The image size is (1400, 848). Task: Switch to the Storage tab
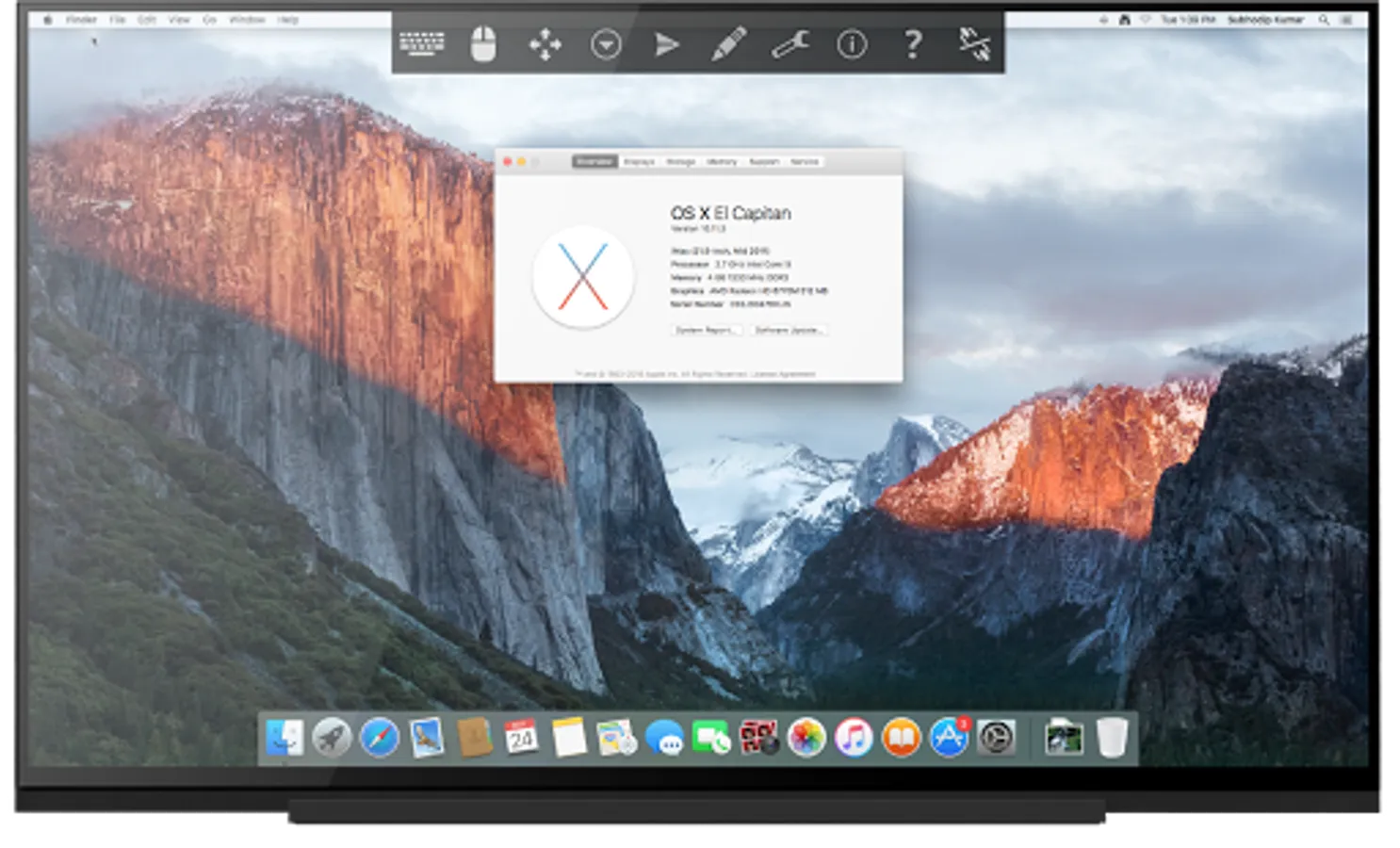(680, 162)
